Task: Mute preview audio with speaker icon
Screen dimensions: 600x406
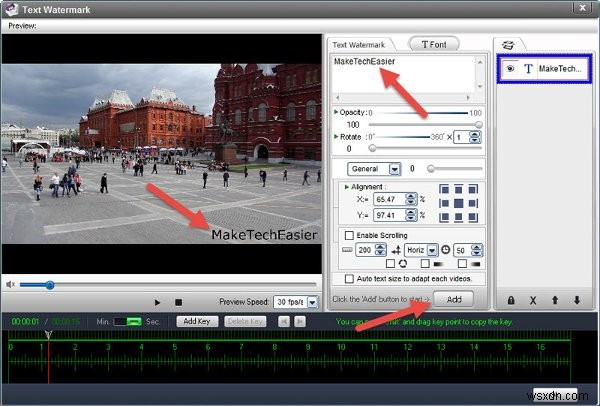Action: [10, 284]
